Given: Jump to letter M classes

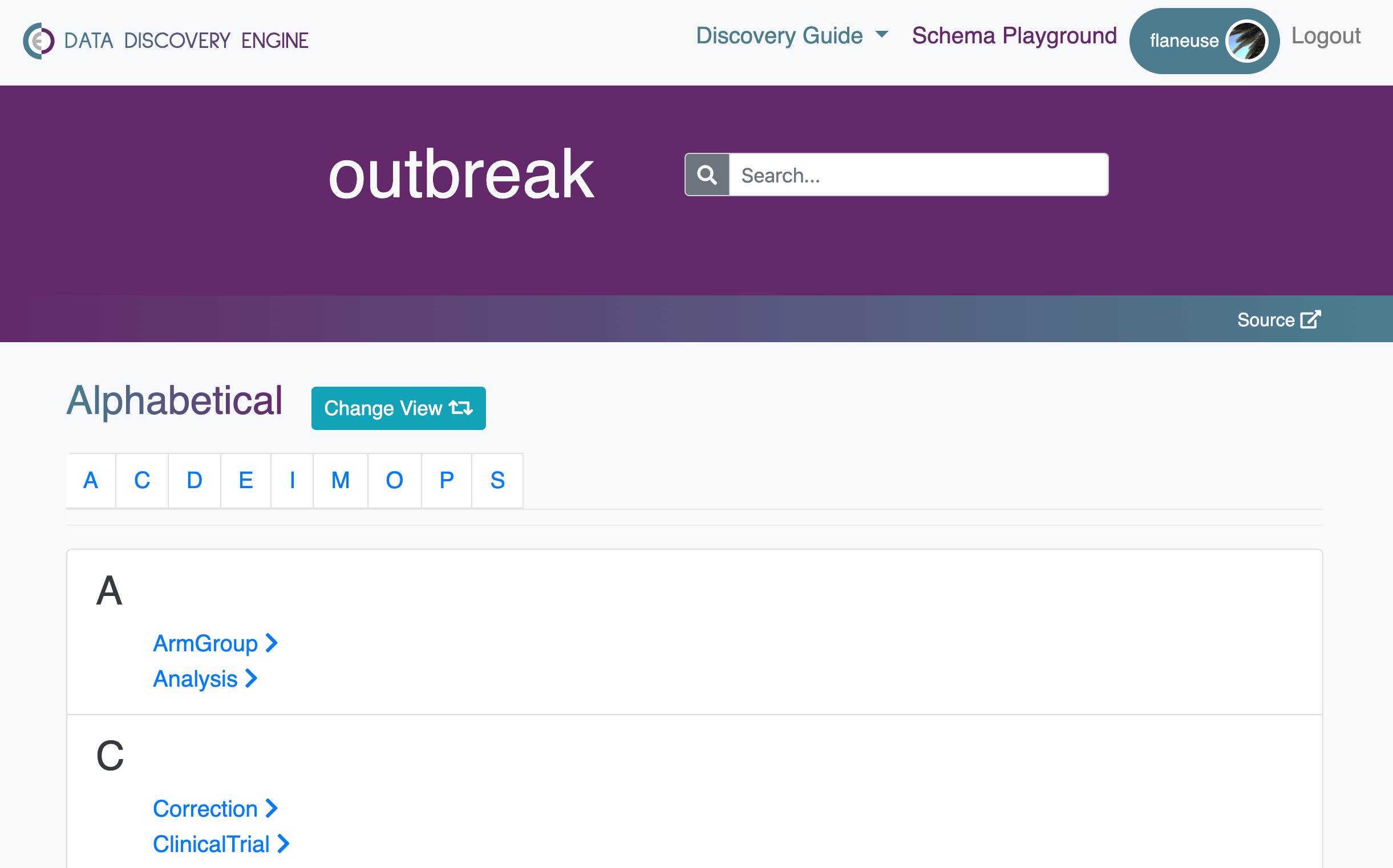Looking at the screenshot, I should click(340, 481).
